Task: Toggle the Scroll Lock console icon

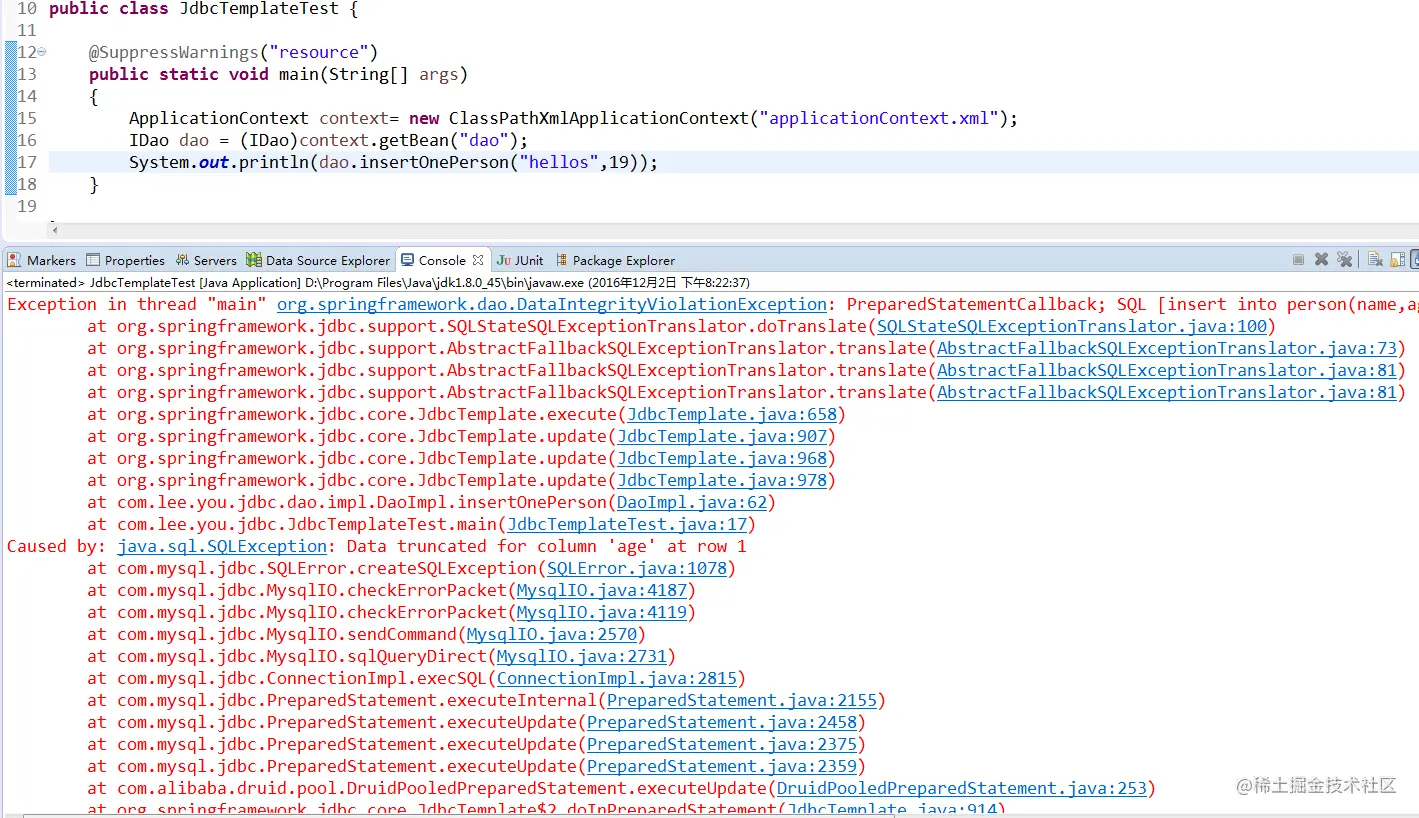Action: [1397, 260]
